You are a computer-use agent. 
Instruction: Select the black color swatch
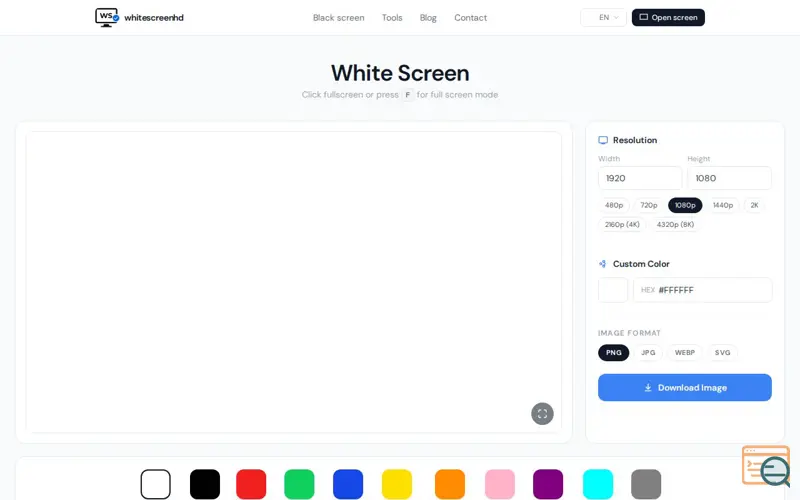click(205, 484)
